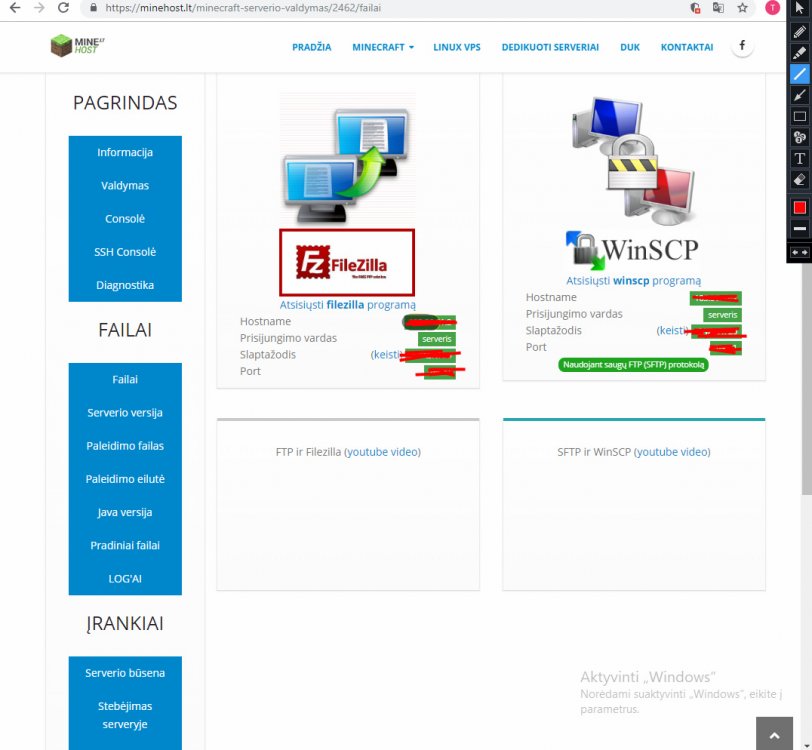Open Diagnostika in the sidebar

[125, 285]
